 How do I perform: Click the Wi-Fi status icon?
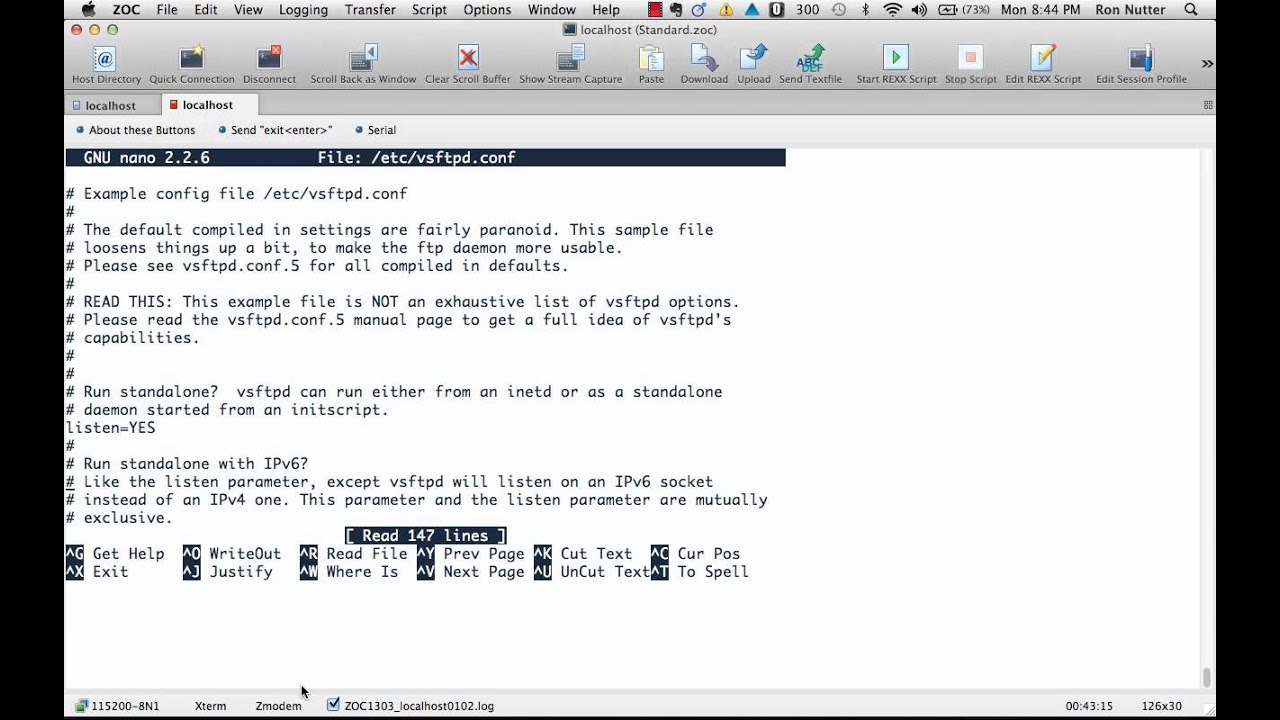(892, 10)
